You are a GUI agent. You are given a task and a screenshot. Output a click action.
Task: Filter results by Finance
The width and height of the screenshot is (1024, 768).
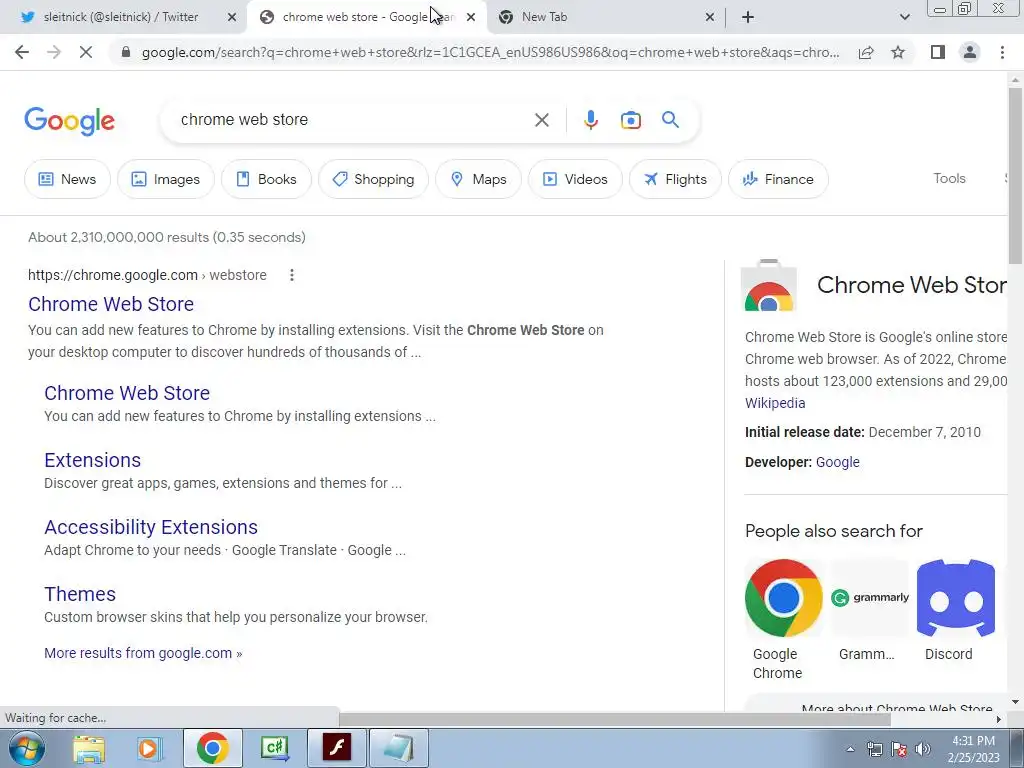click(778, 179)
